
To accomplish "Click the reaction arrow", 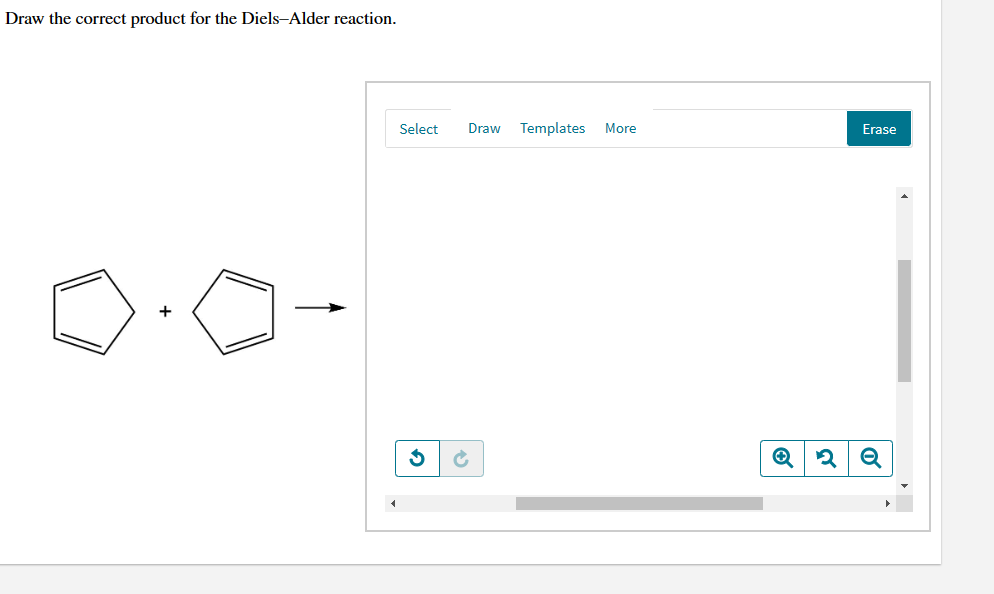I will tap(320, 308).
